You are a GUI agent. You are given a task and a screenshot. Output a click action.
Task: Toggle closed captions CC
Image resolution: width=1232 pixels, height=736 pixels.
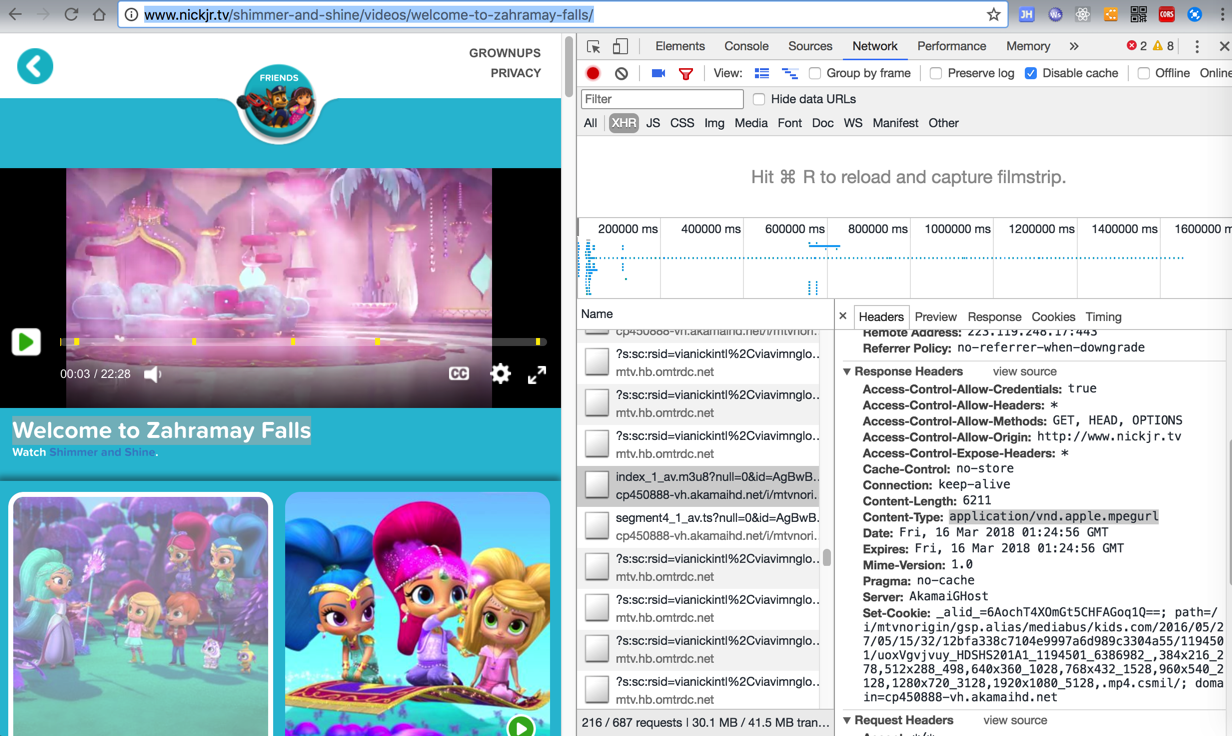click(459, 374)
